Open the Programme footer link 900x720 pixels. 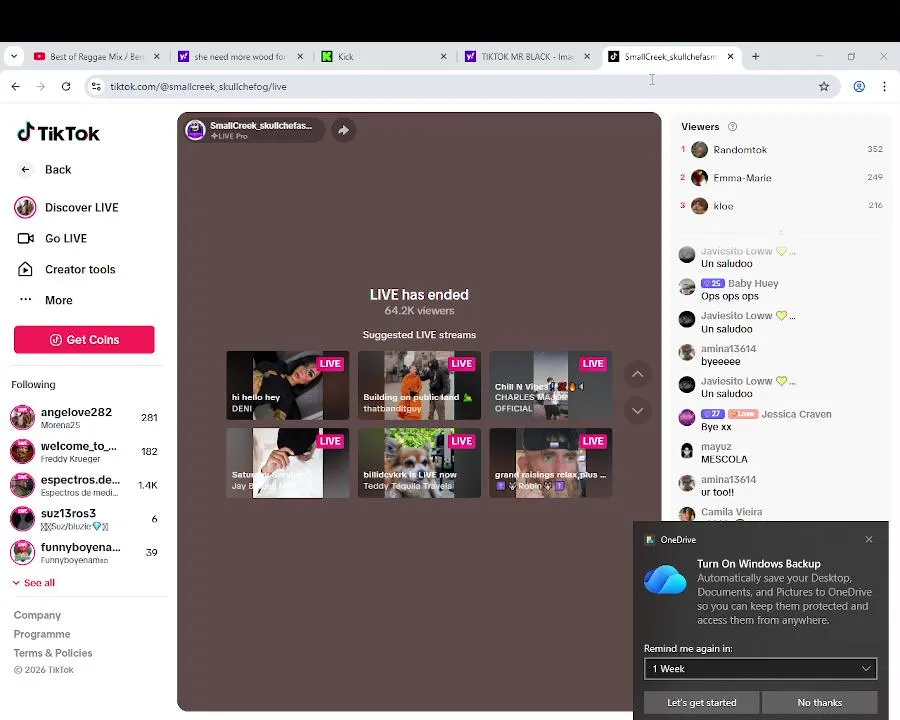tap(42, 634)
